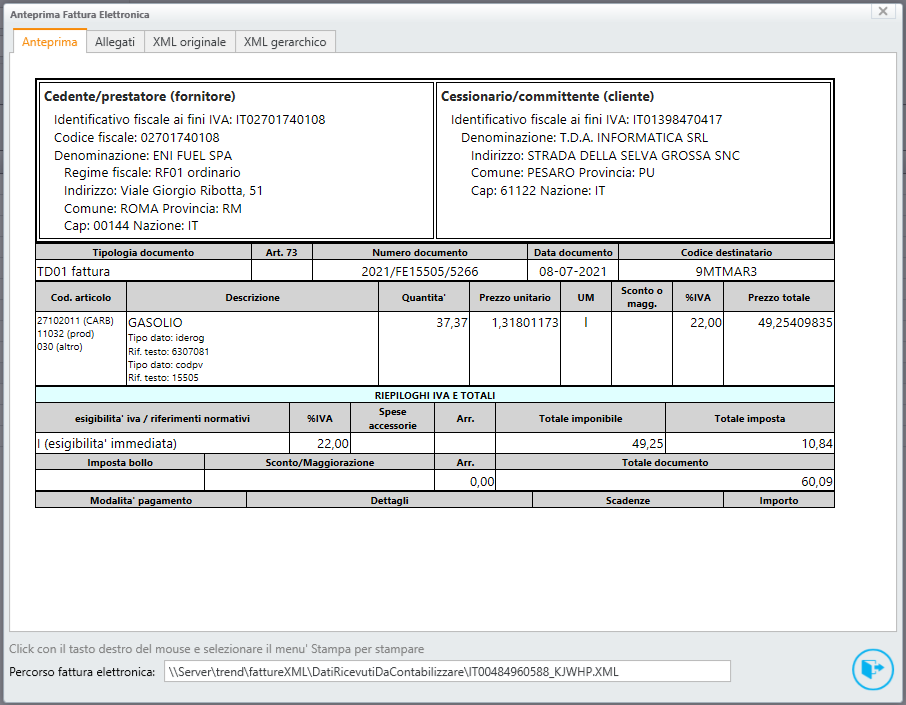Click the Totale imponibile value 49,25

(647, 443)
